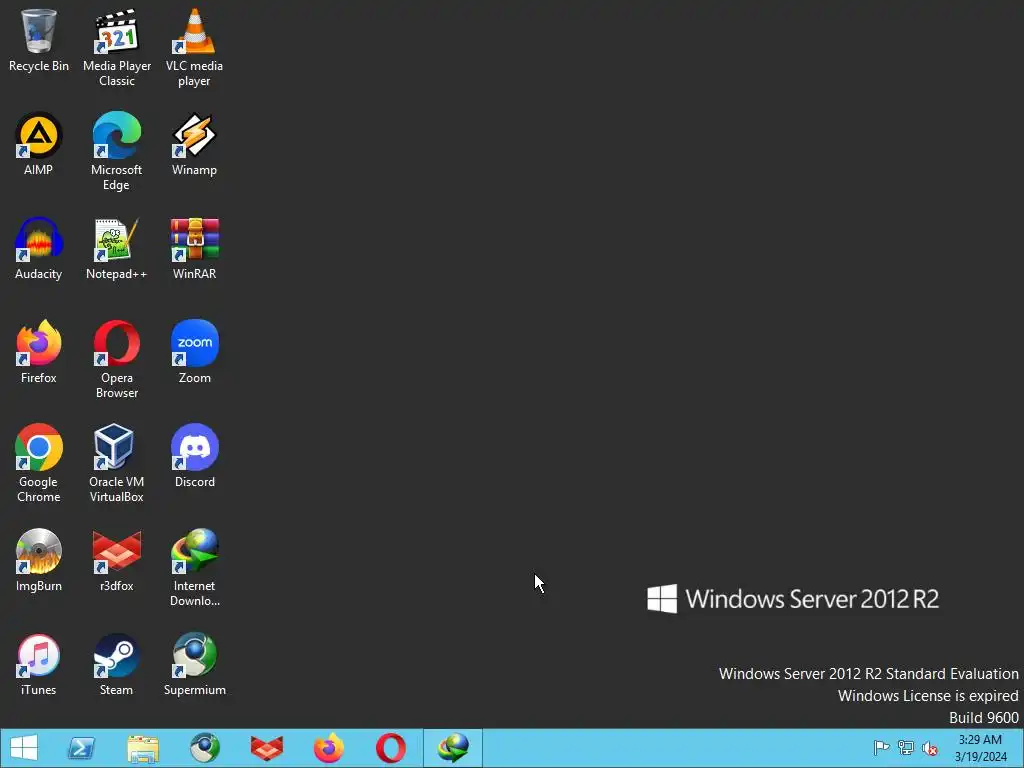1024x768 pixels.
Task: Launch Supermium from the taskbar
Action: 205,748
